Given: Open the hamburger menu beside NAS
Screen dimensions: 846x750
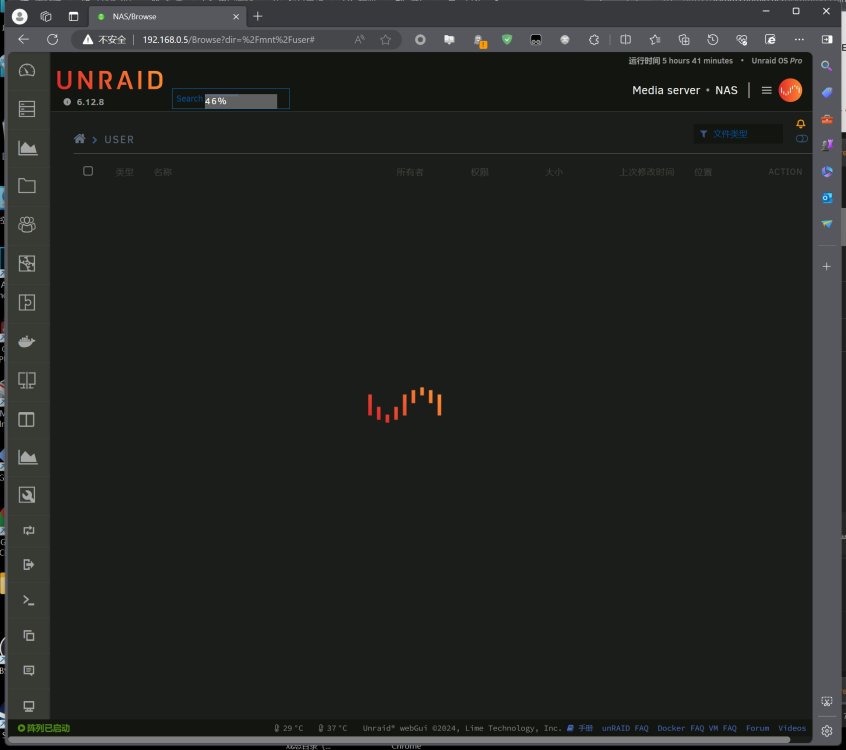Looking at the screenshot, I should [x=766, y=90].
